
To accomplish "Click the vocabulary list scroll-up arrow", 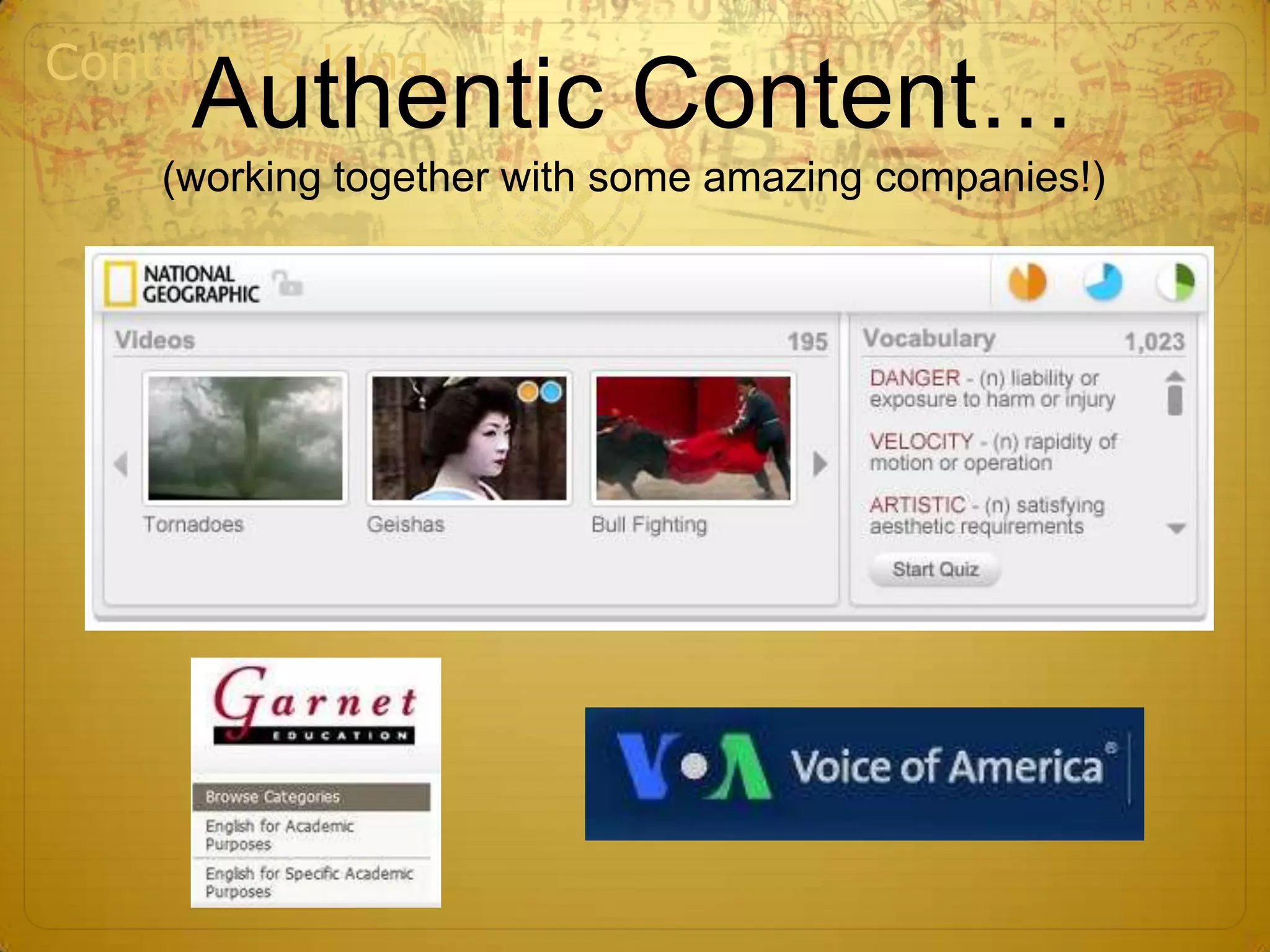I will pos(1175,376).
